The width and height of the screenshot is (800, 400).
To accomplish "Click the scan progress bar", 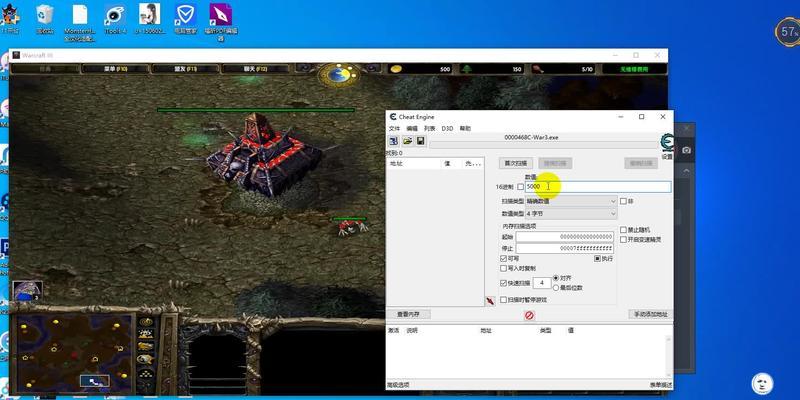I will pos(544,145).
